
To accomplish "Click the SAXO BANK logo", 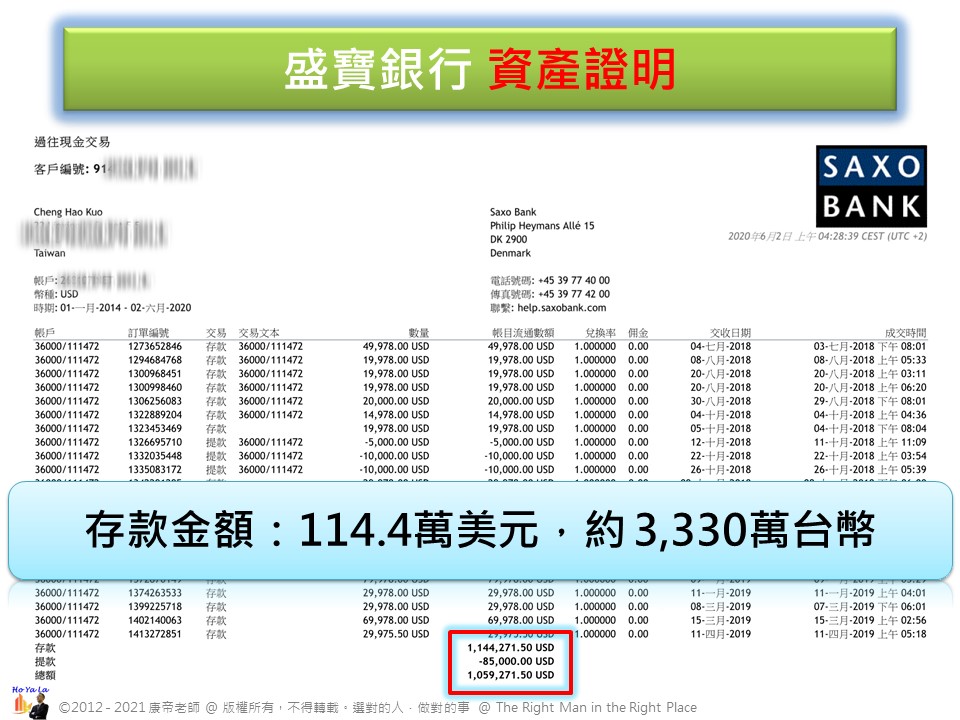I will [871, 186].
